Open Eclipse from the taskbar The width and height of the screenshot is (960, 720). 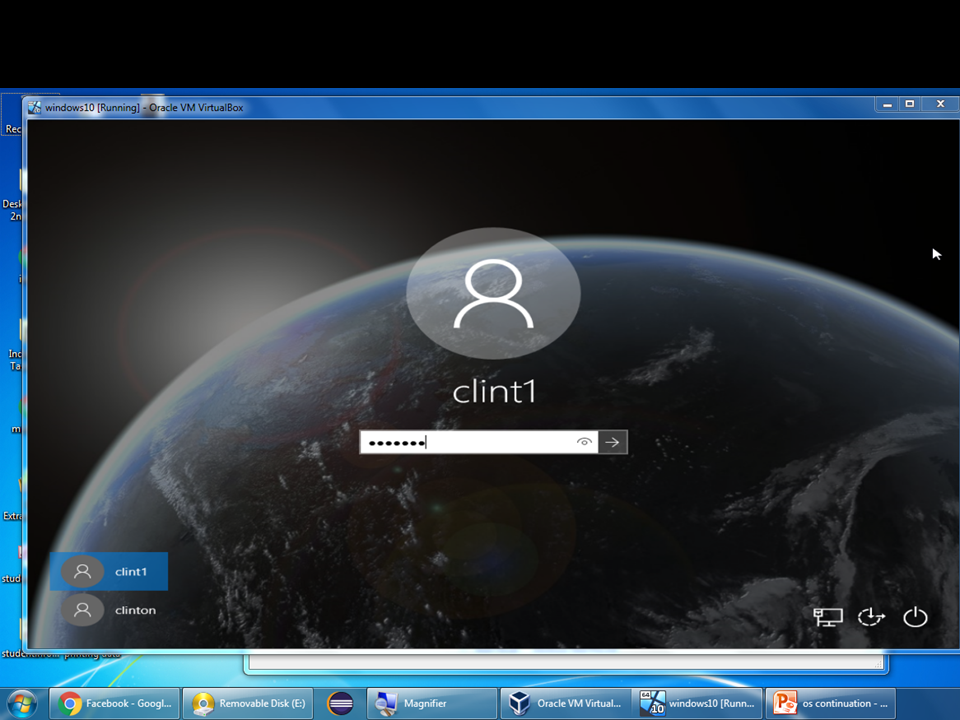coord(339,703)
